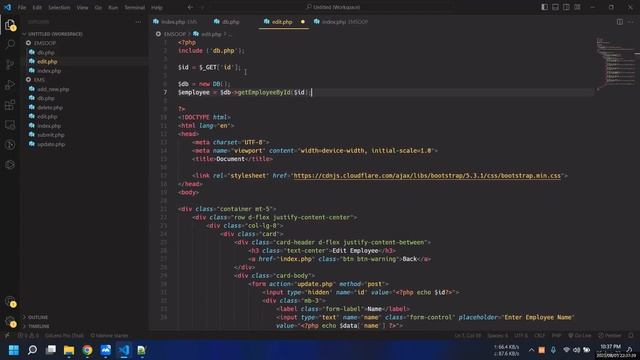Click VS Code taskbar icon
Image resolution: width=640 pixels, height=360 pixels.
tap(124, 350)
